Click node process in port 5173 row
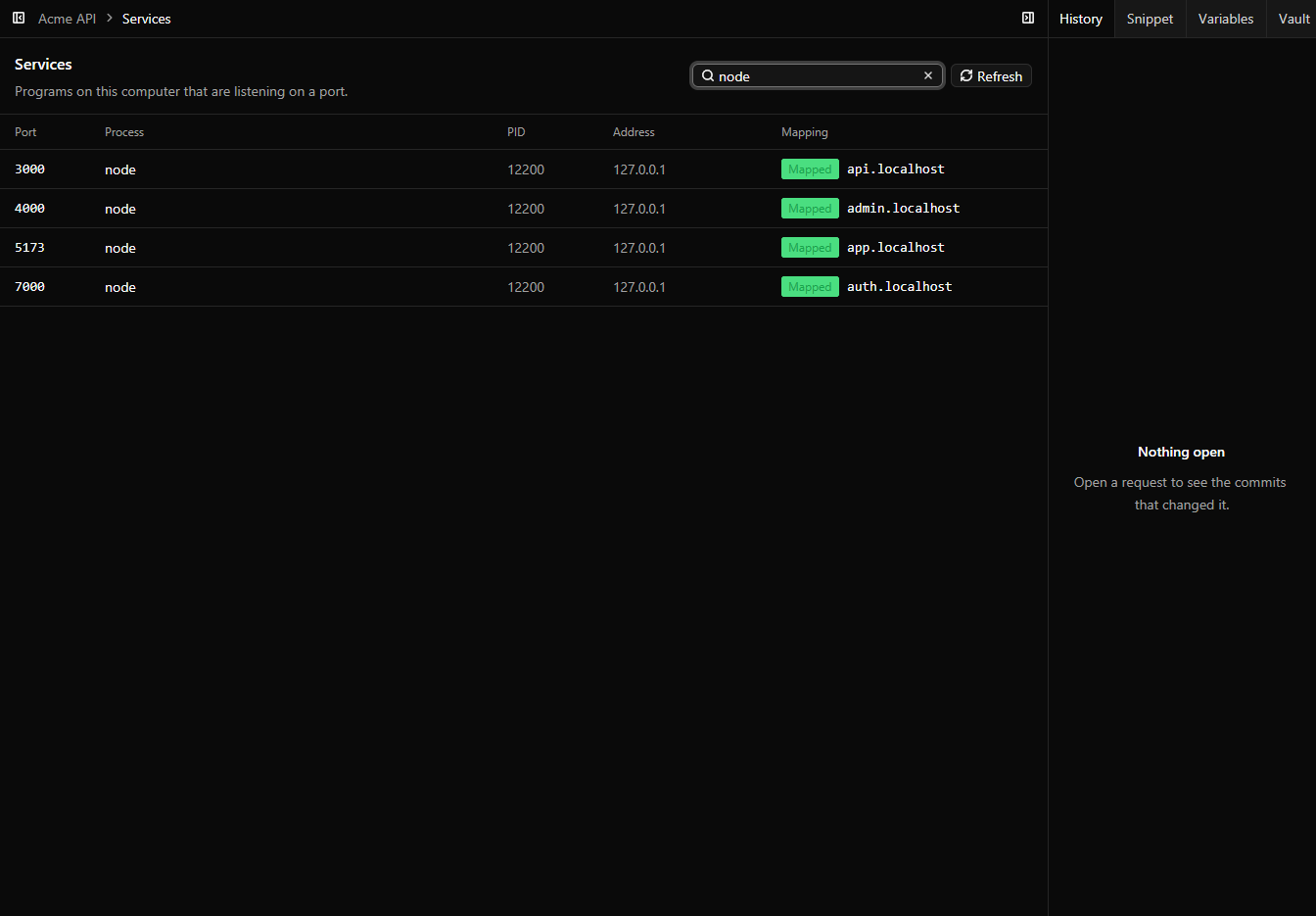Image resolution: width=1316 pixels, height=916 pixels. click(x=120, y=248)
